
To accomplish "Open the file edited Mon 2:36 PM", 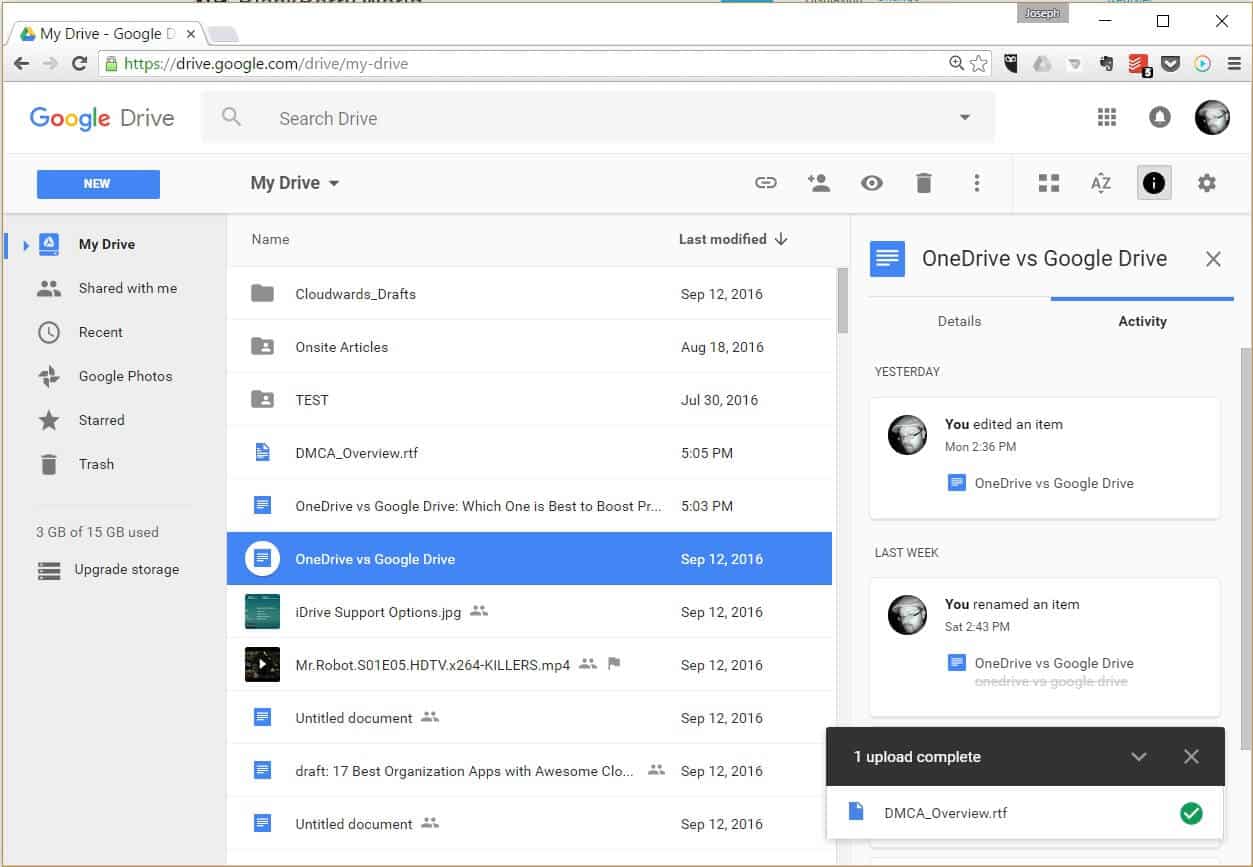I will coord(1054,483).
